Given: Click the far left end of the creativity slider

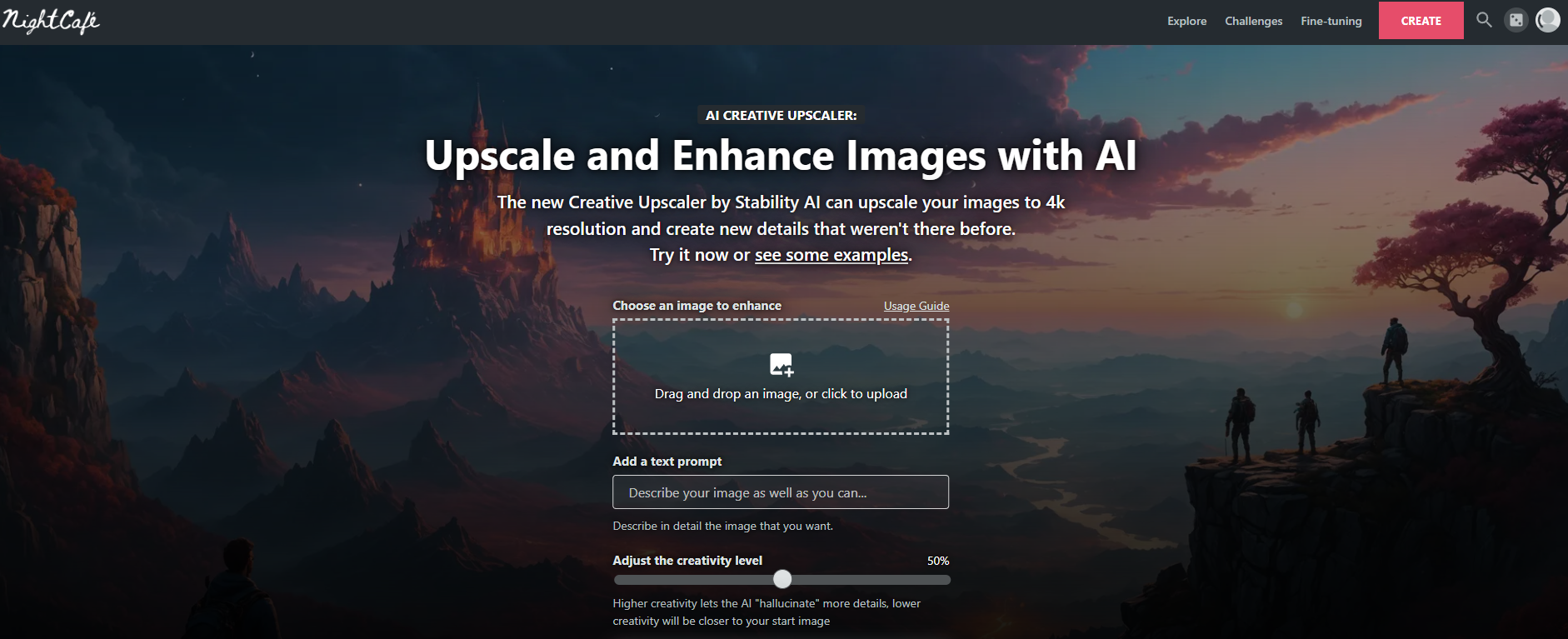Looking at the screenshot, I should coord(618,580).
